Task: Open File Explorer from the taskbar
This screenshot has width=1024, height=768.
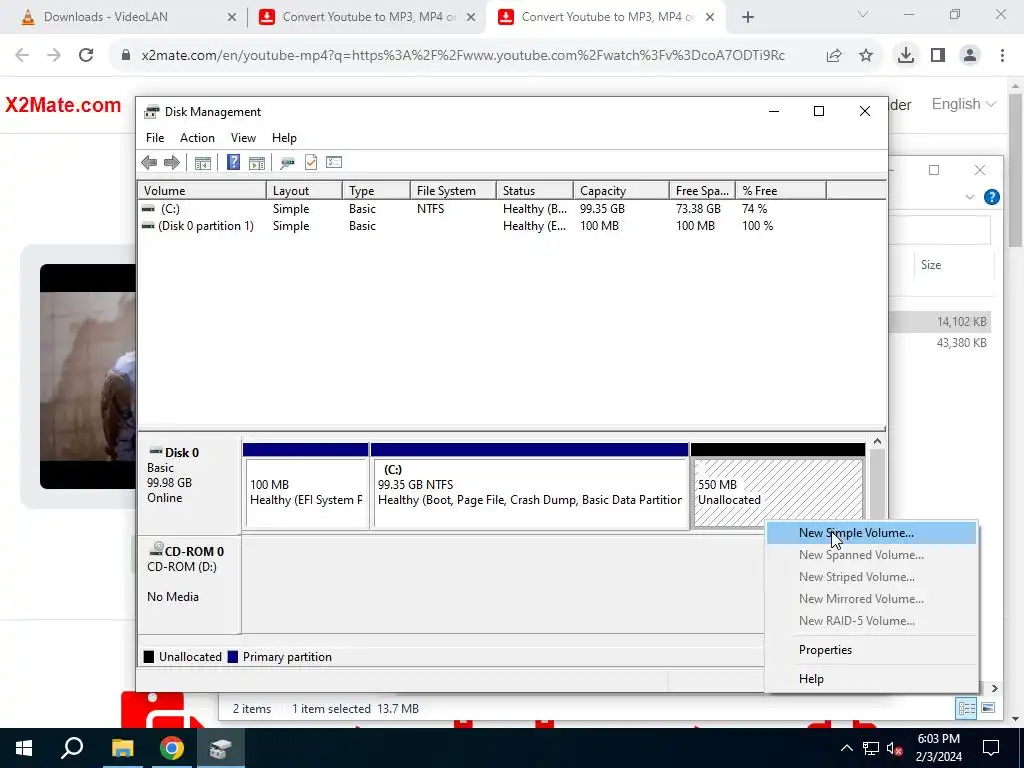Action: (x=122, y=748)
